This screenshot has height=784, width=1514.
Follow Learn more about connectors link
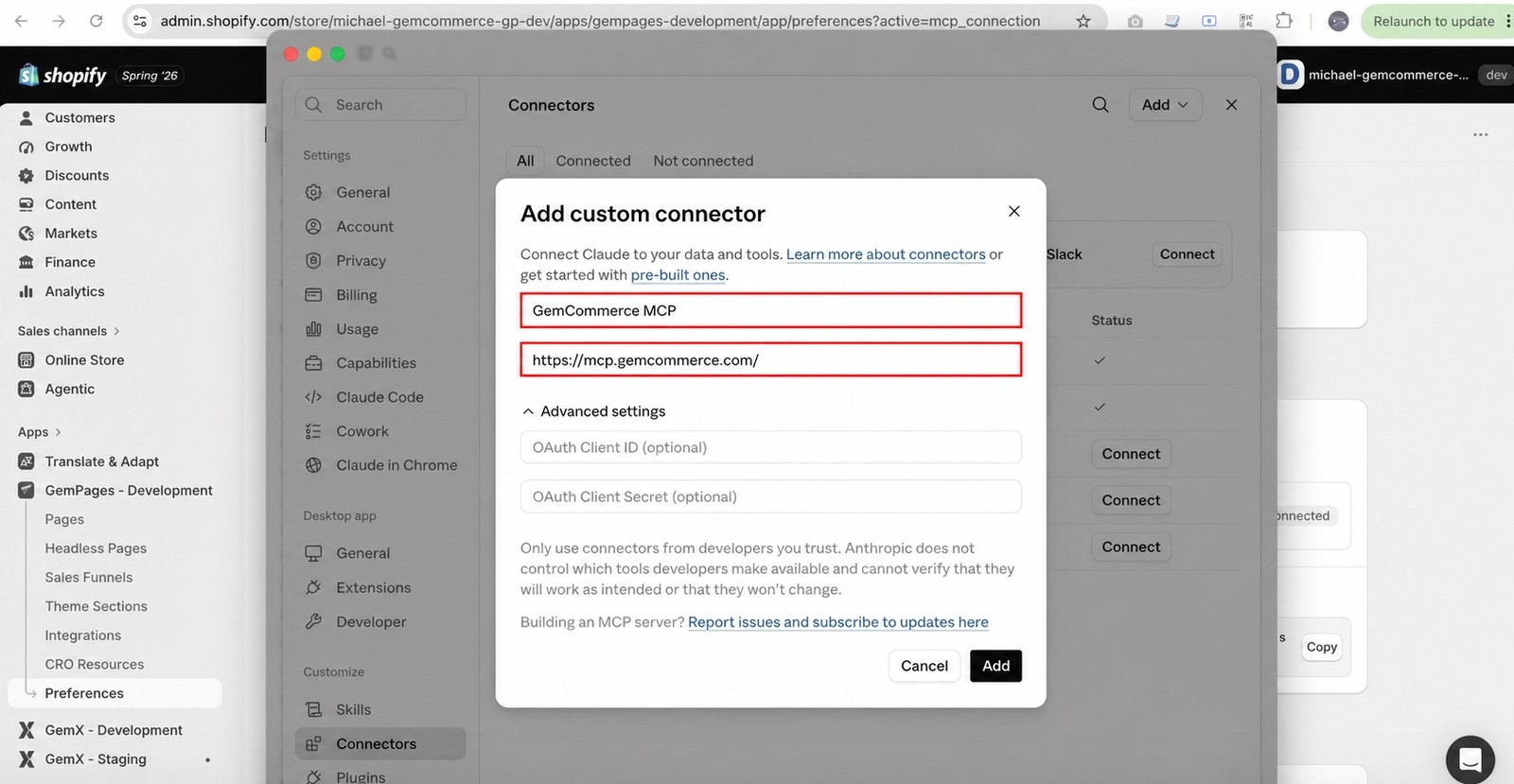886,254
